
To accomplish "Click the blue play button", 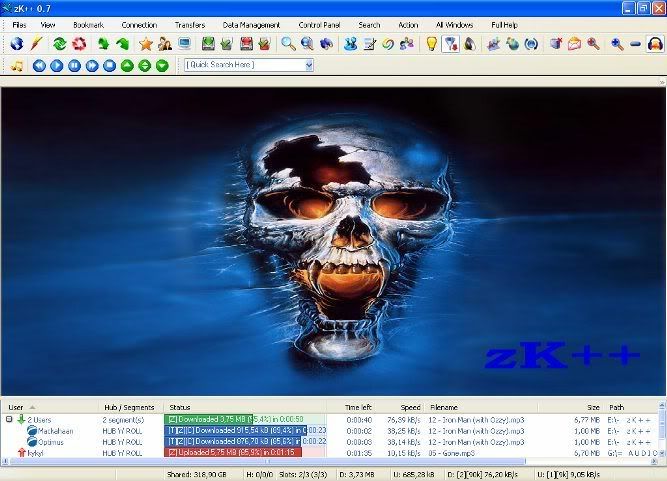I will (x=57, y=65).
